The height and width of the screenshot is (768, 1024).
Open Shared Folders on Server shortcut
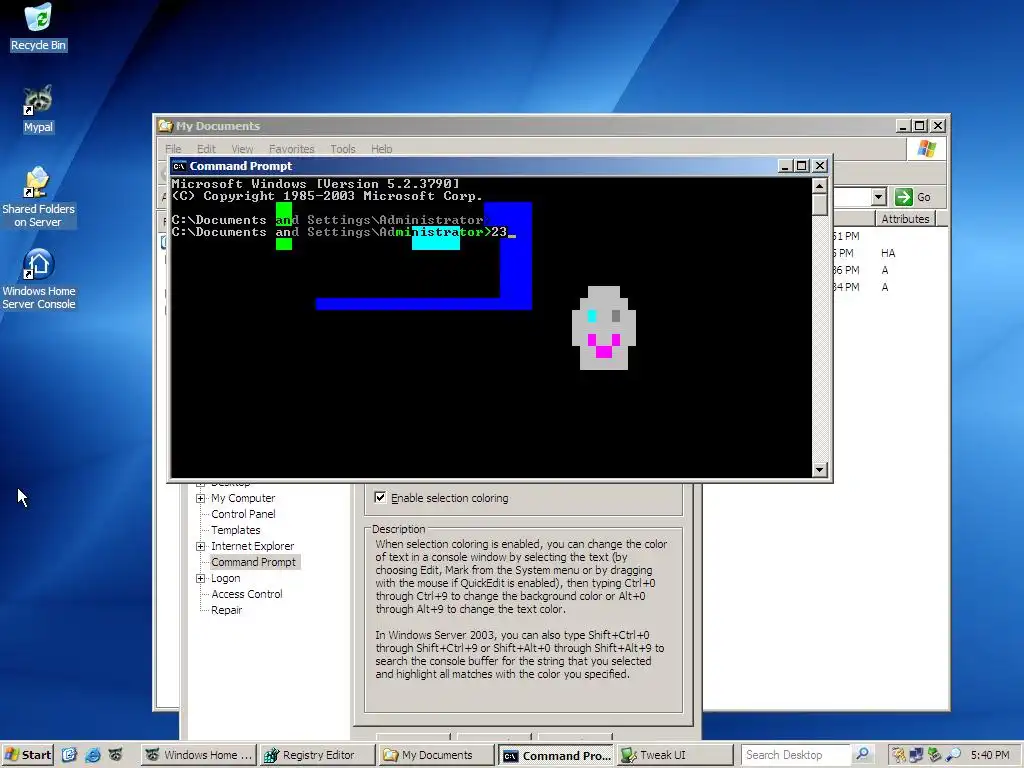click(x=38, y=196)
